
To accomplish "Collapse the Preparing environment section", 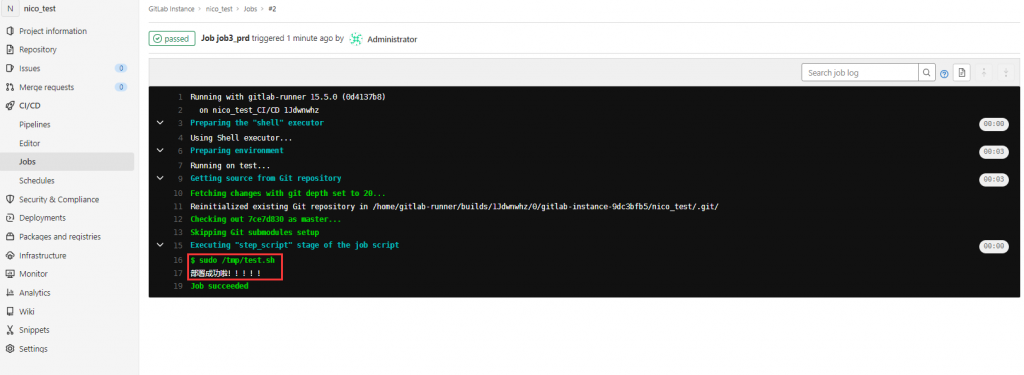I will [160, 150].
